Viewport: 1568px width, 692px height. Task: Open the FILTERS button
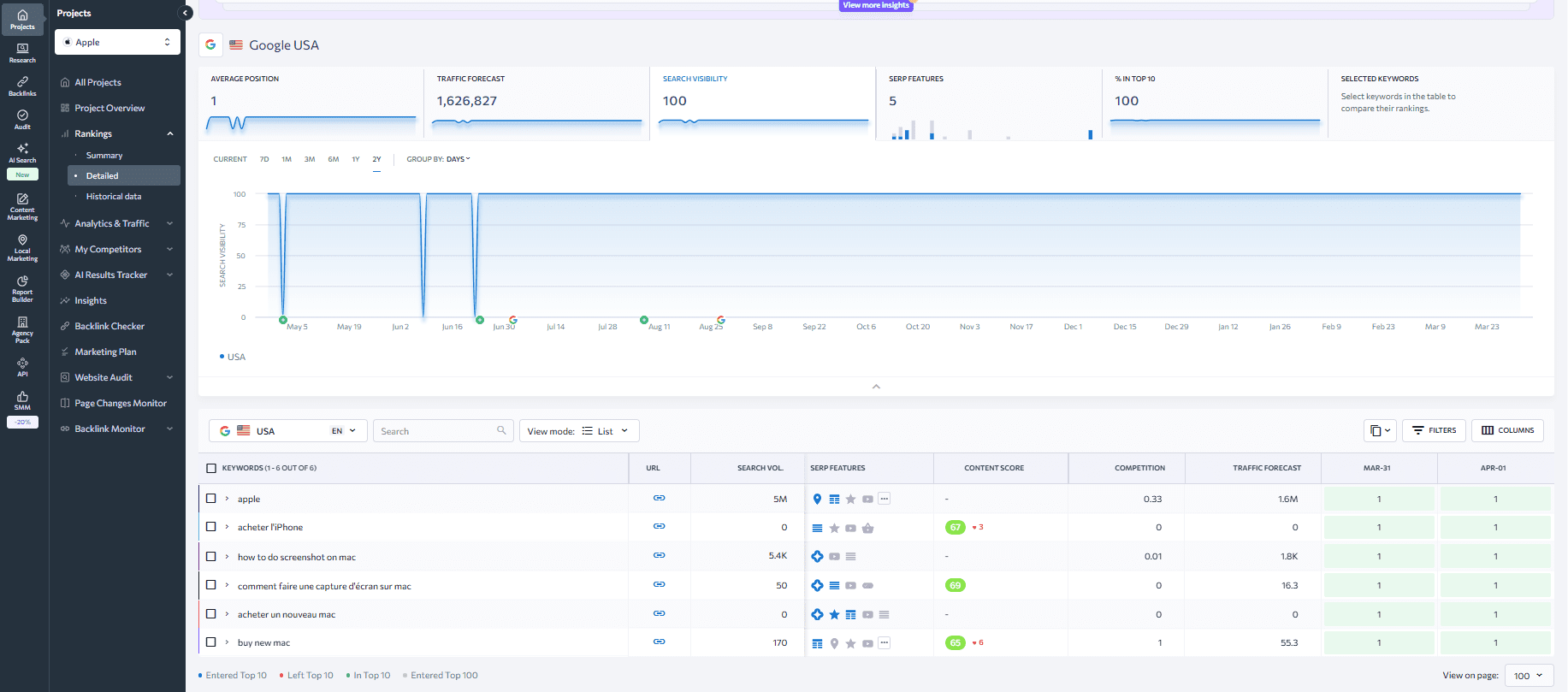pyautogui.click(x=1434, y=430)
